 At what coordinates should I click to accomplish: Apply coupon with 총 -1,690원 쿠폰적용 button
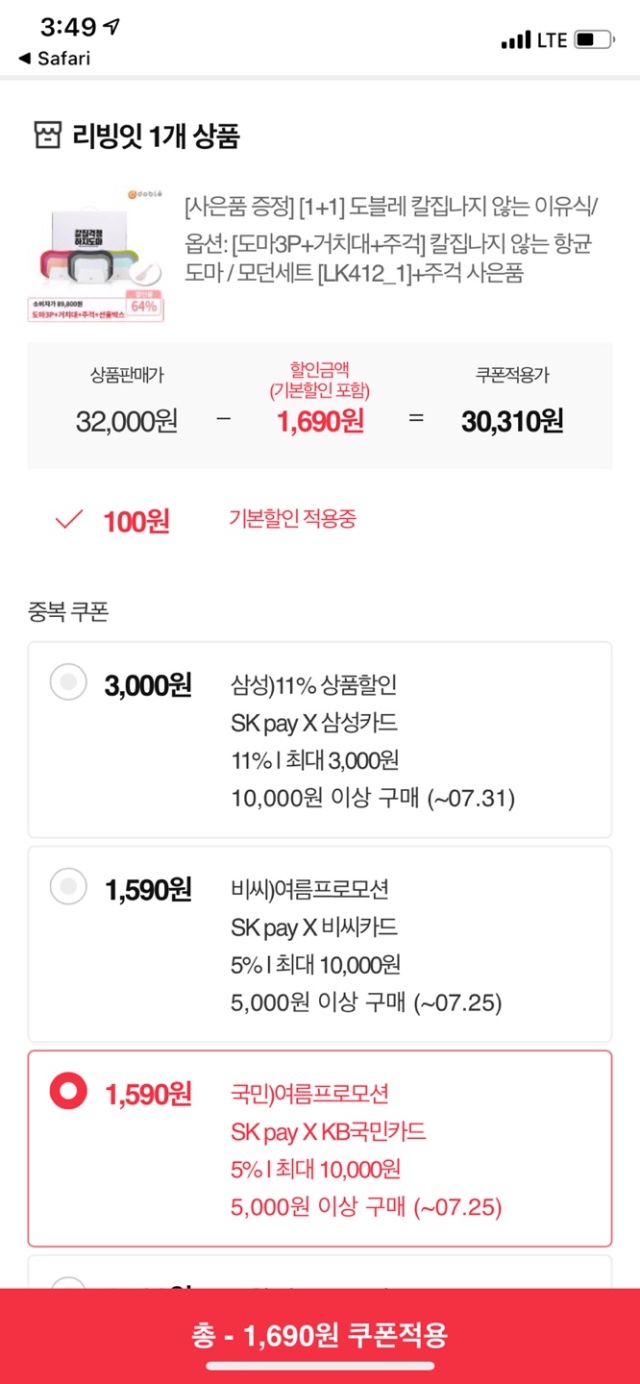[x=320, y=1335]
